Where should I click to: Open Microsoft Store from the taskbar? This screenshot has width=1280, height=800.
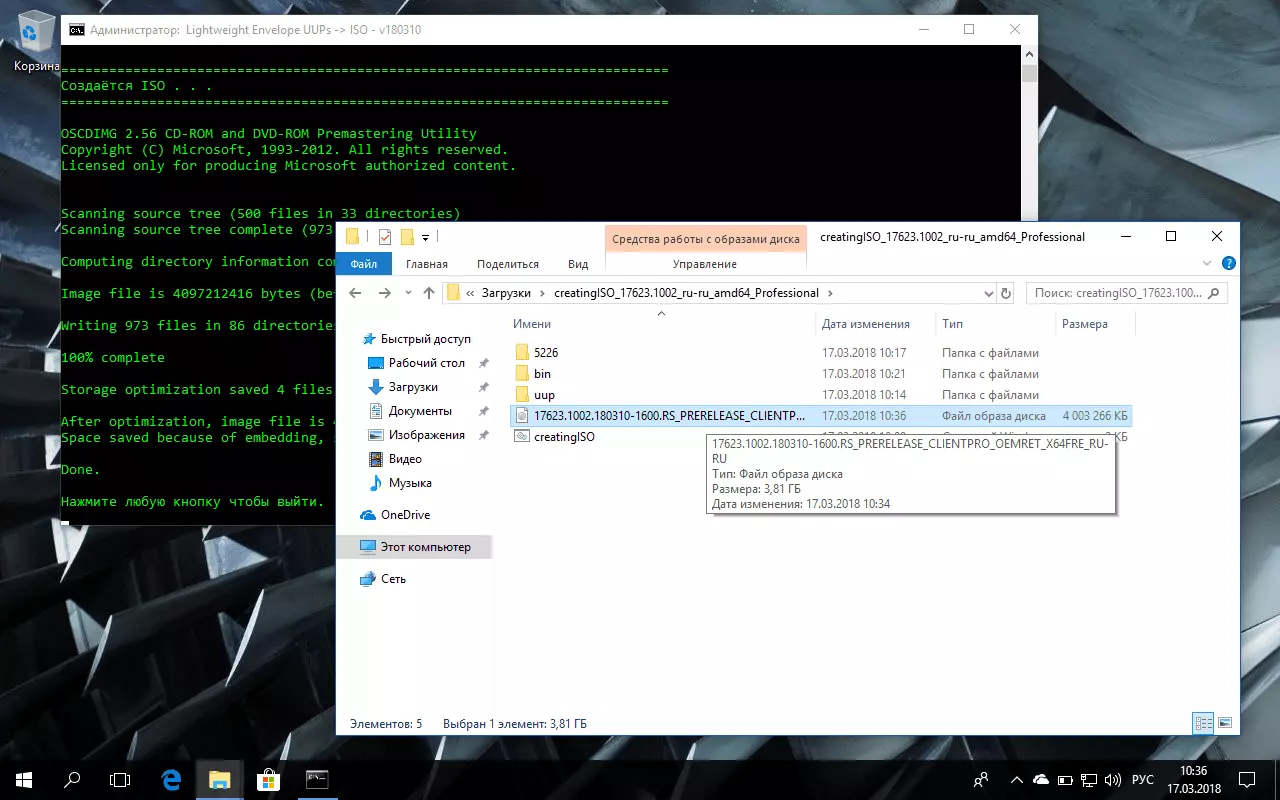click(x=267, y=779)
